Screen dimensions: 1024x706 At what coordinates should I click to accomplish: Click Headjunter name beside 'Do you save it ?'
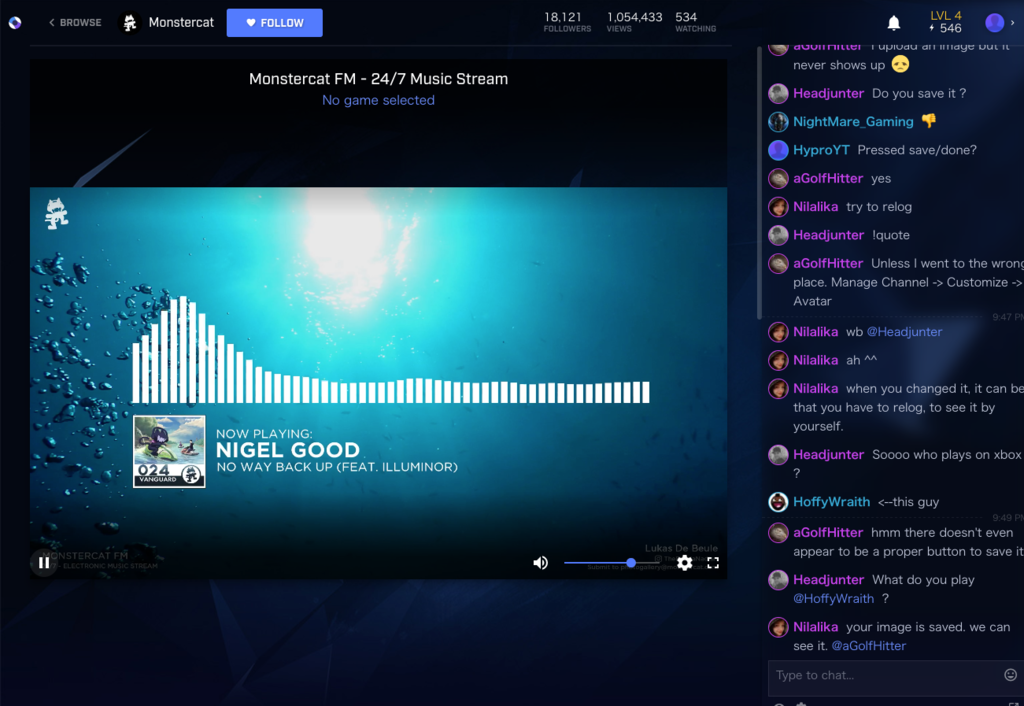coord(828,93)
